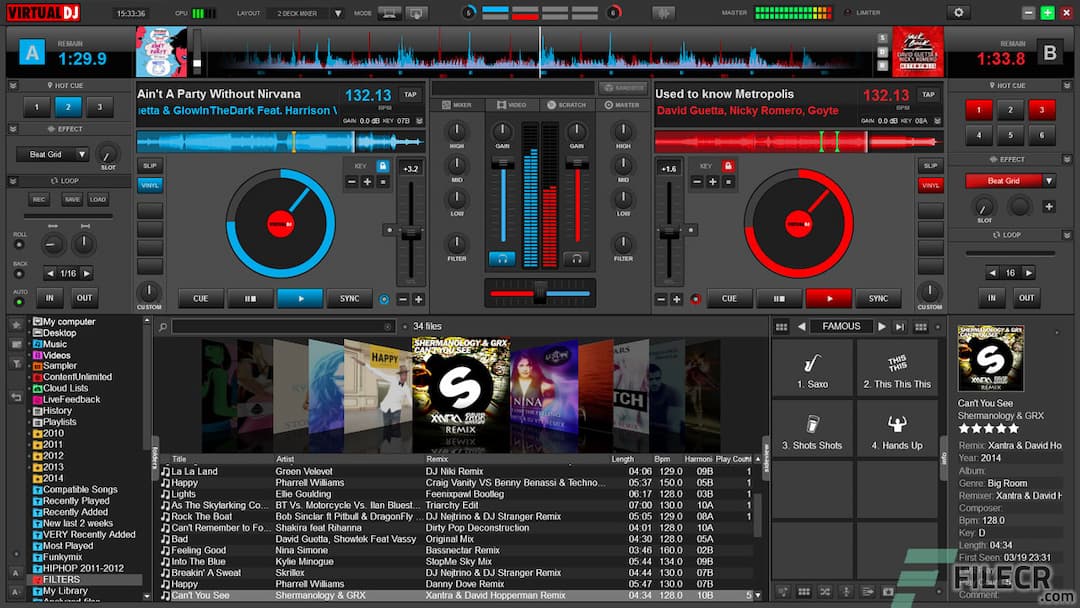Image resolution: width=1080 pixels, height=608 pixels.
Task: Click the headphone pre-listen icon on left channel
Action: [x=502, y=259]
